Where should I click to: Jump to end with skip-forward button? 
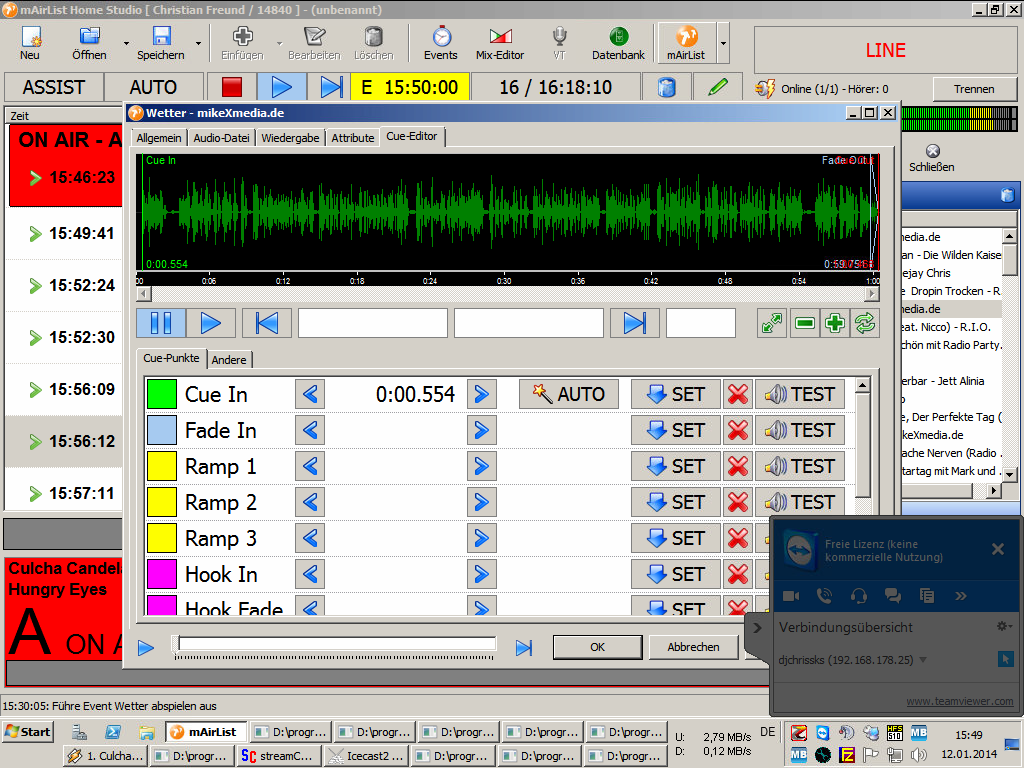[x=634, y=323]
